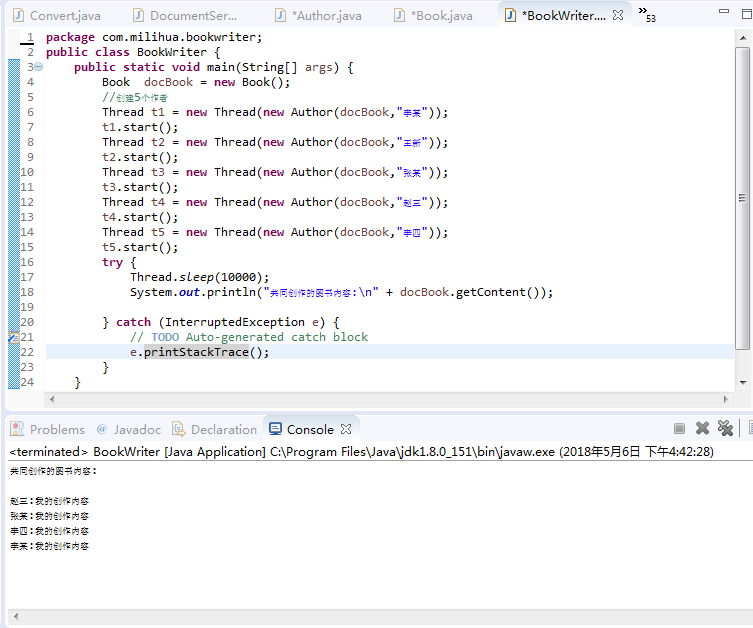The height and width of the screenshot is (628, 753).
Task: Minimize the editor area
Action: pyautogui.click(x=724, y=12)
